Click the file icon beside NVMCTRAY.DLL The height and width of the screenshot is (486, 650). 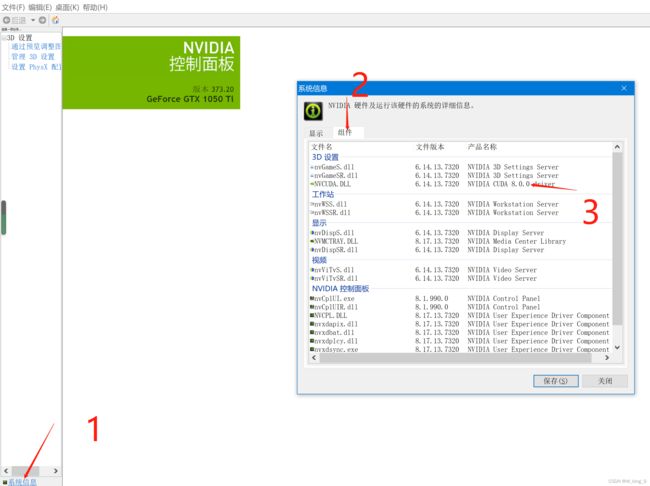tap(312, 241)
